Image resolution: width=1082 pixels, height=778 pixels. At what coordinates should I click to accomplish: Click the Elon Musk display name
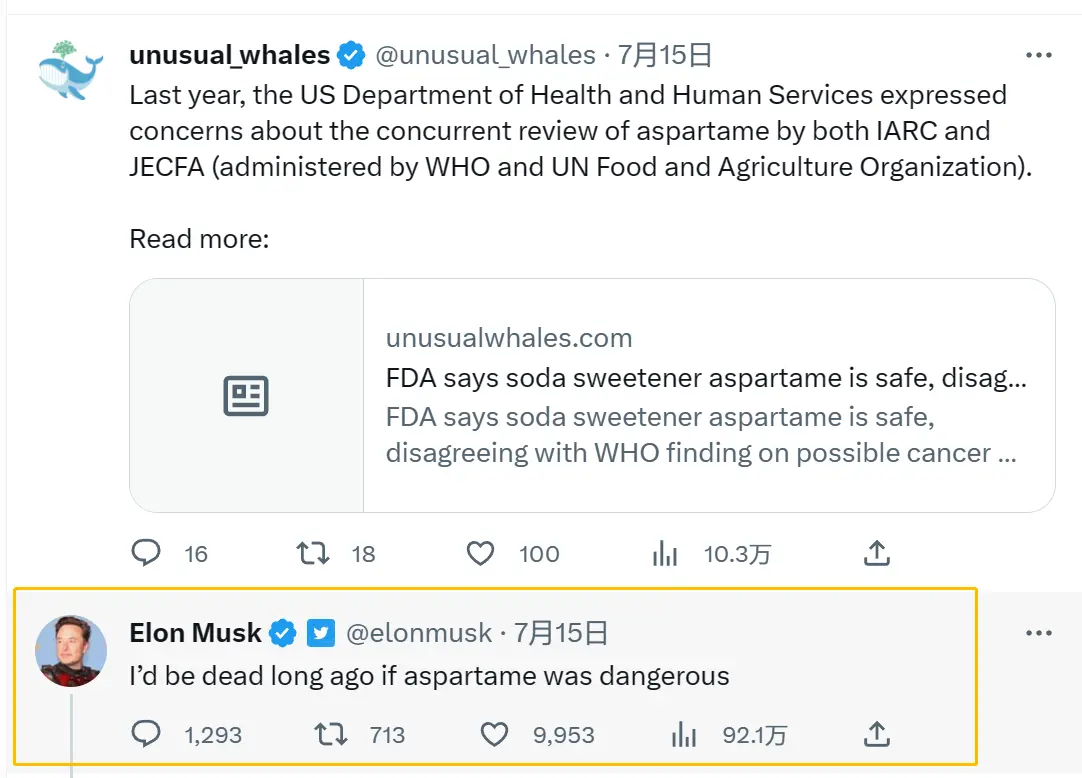pos(195,633)
